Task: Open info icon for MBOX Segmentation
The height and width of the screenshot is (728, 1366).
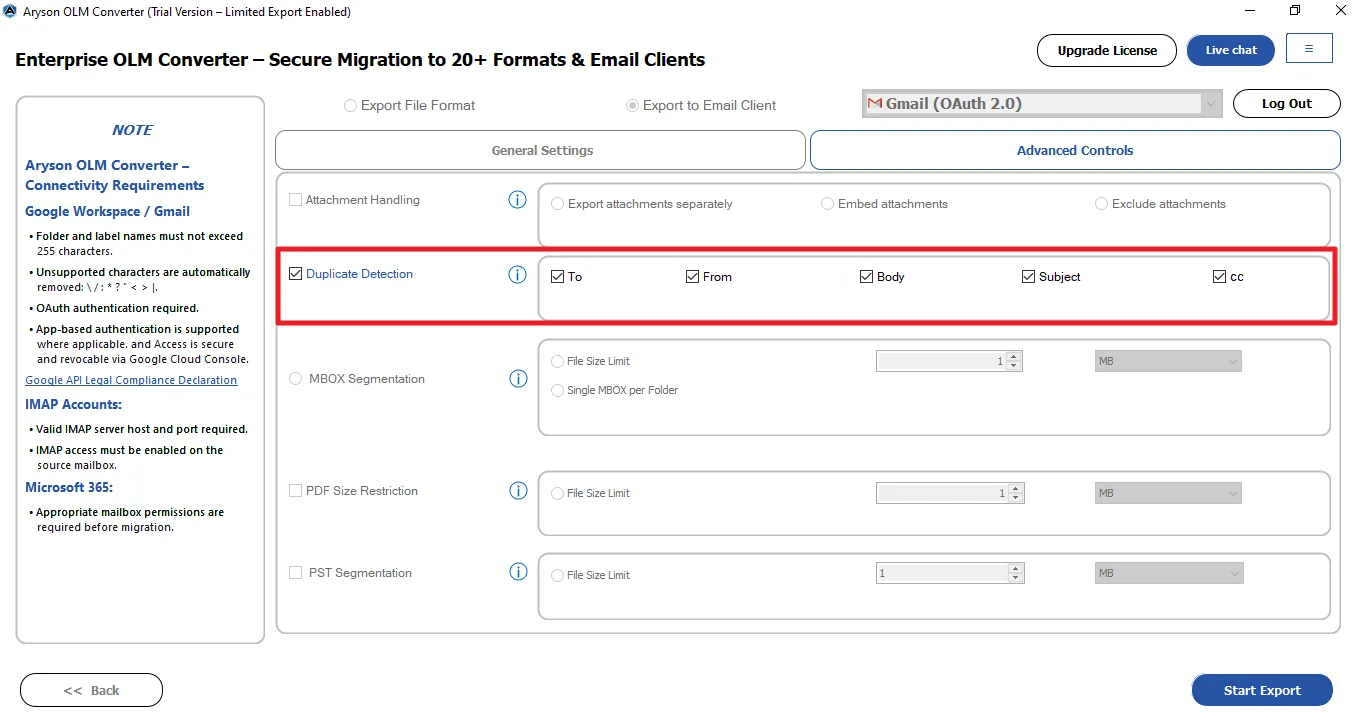Action: [x=518, y=379]
